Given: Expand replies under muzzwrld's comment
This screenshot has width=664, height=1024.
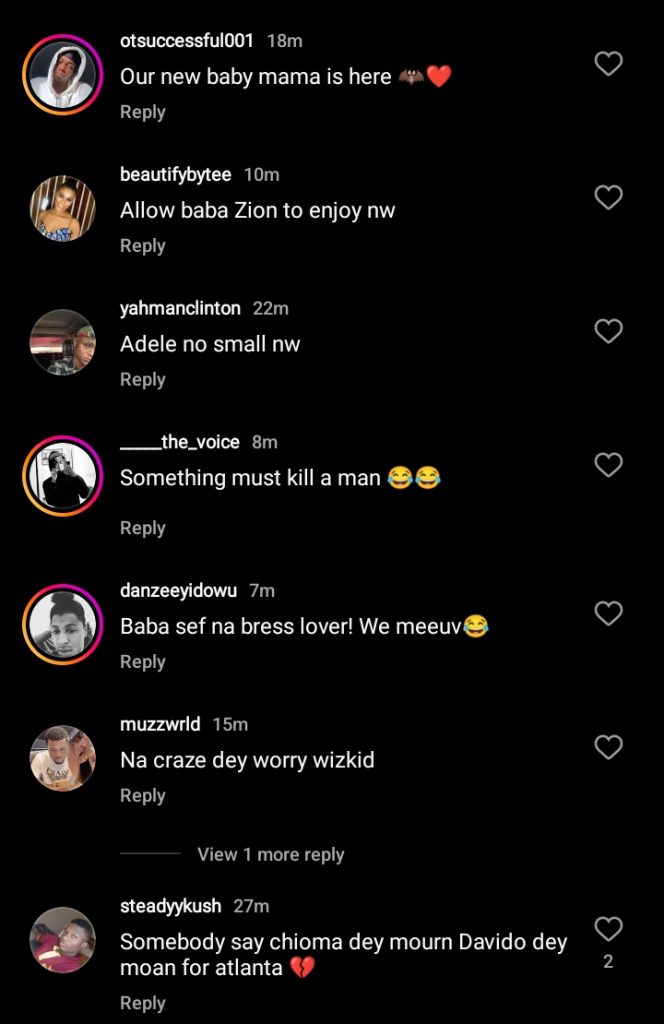Looking at the screenshot, I should (x=269, y=854).
